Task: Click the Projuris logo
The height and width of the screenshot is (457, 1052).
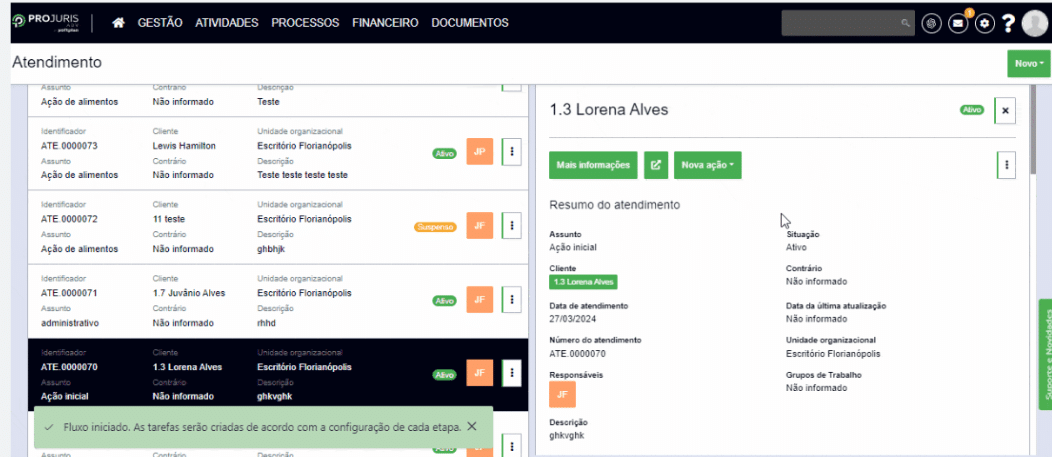Action: pos(44,23)
